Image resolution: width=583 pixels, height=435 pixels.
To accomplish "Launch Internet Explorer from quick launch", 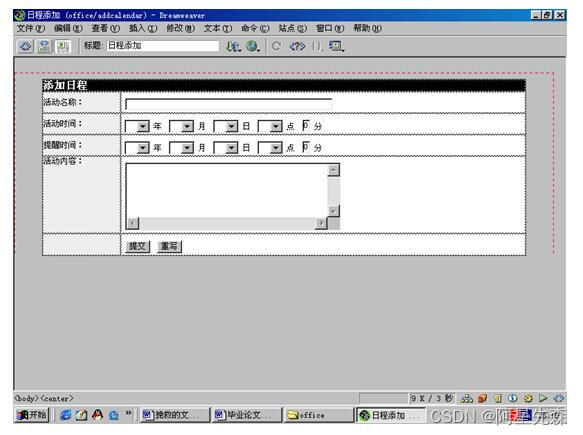I will pos(66,415).
